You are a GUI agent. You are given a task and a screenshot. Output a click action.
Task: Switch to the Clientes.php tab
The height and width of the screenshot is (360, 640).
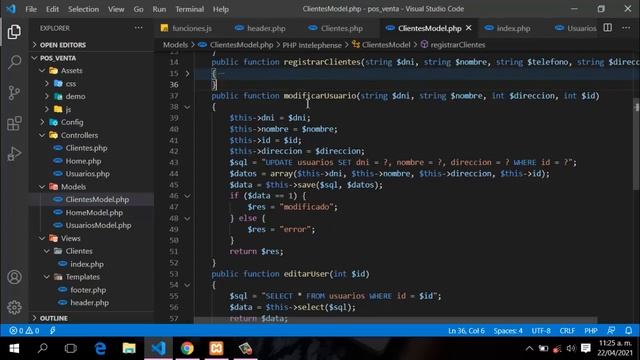click(336, 28)
